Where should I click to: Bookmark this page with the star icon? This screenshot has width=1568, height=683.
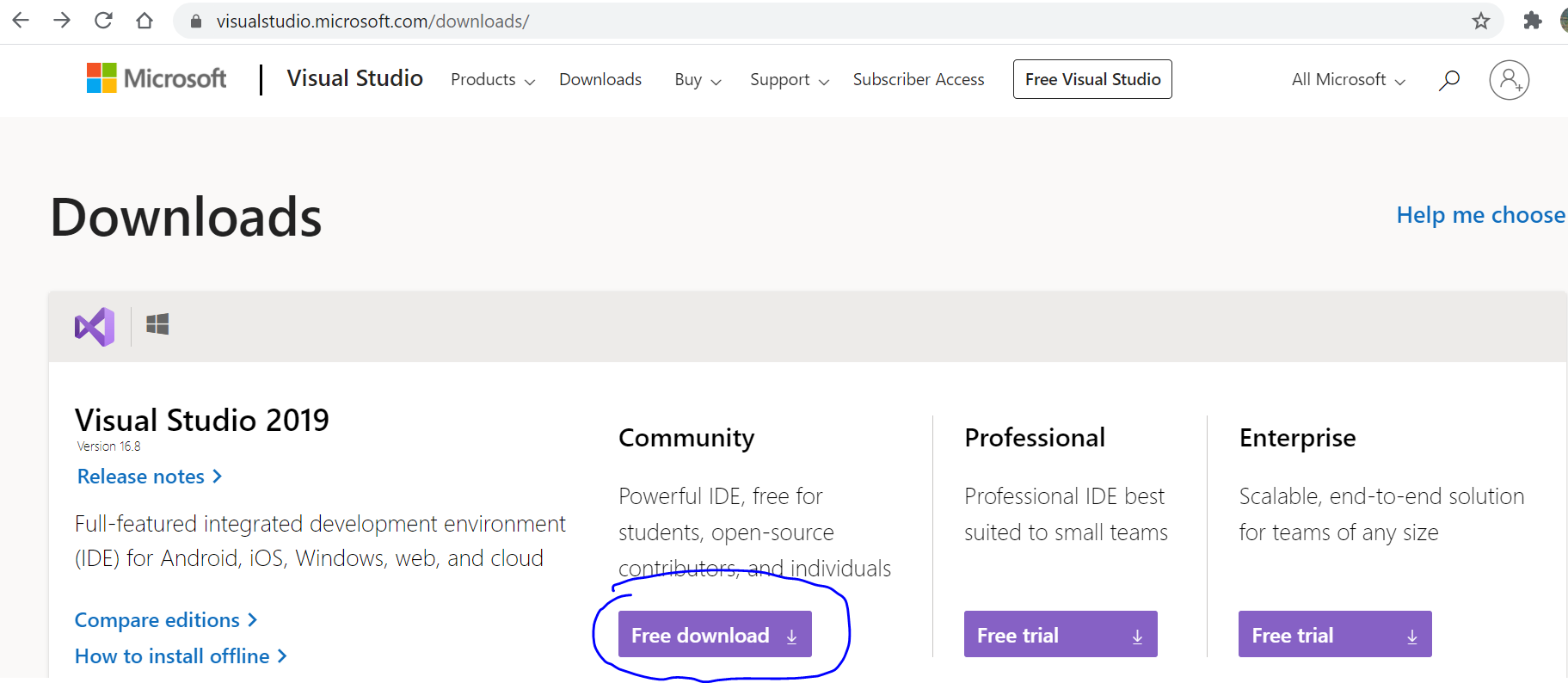1480,21
